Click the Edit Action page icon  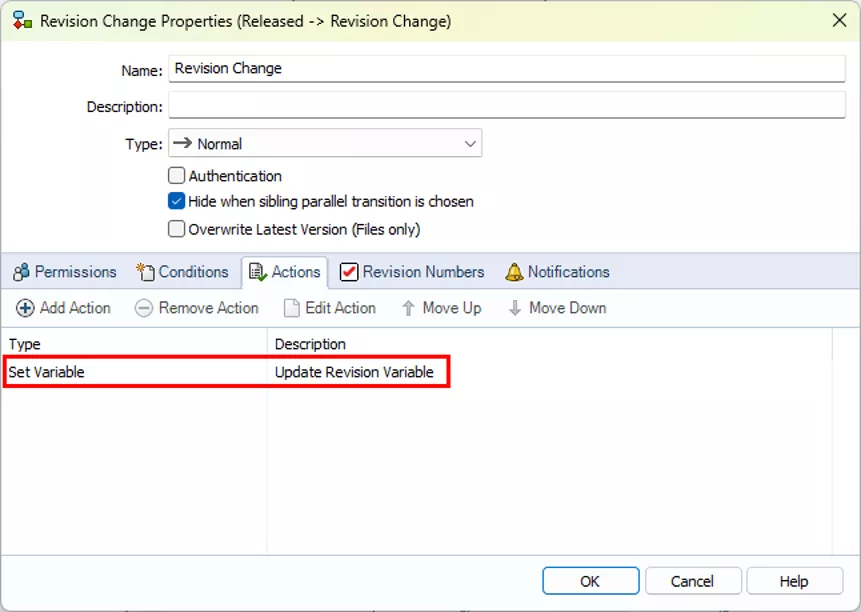coord(292,308)
